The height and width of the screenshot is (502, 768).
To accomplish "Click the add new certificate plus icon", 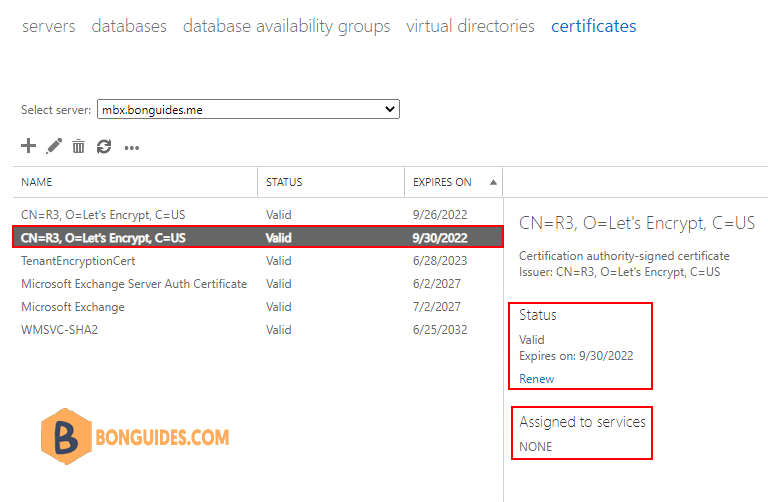I will 28,146.
